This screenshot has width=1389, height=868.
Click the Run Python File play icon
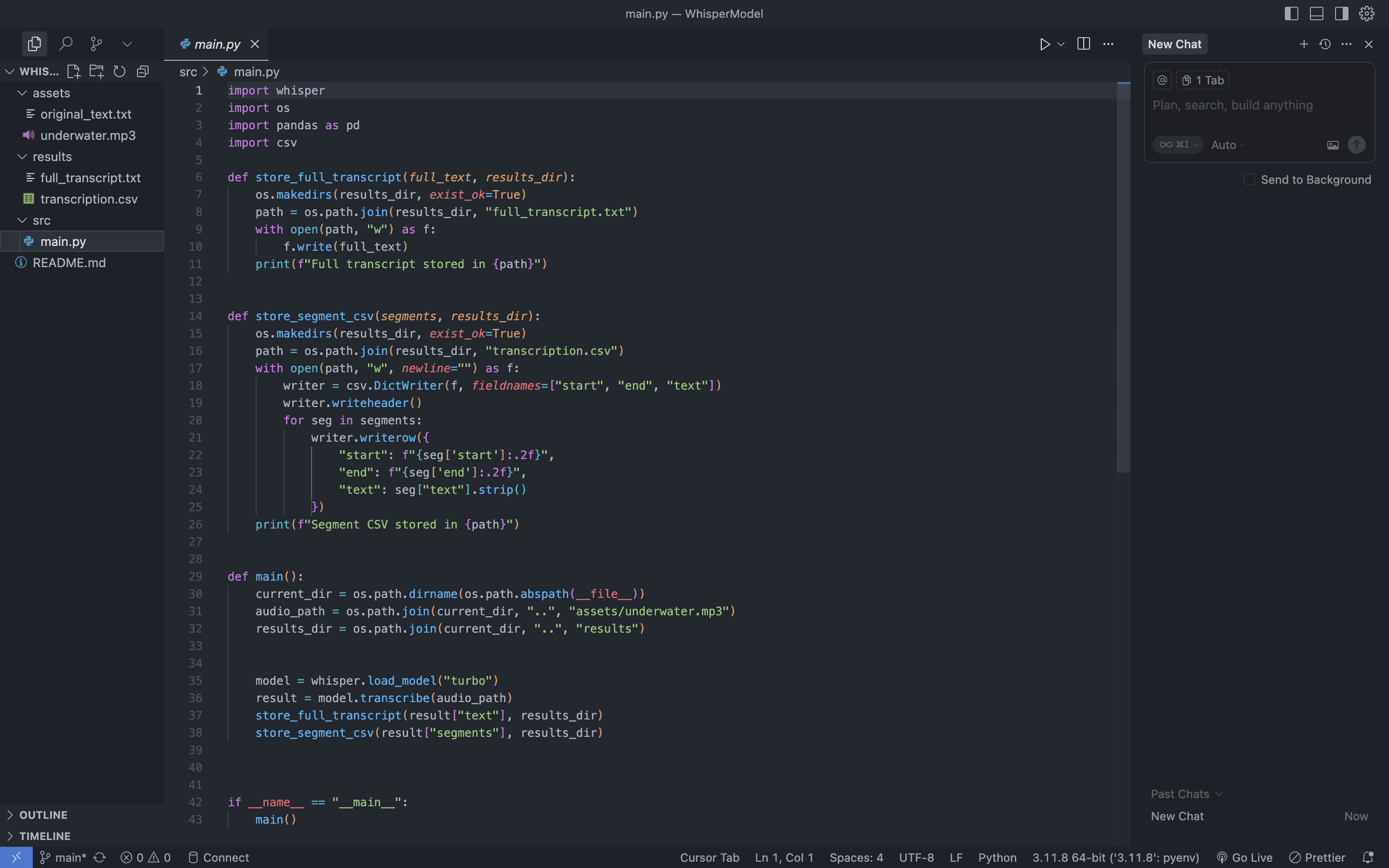1045,44
